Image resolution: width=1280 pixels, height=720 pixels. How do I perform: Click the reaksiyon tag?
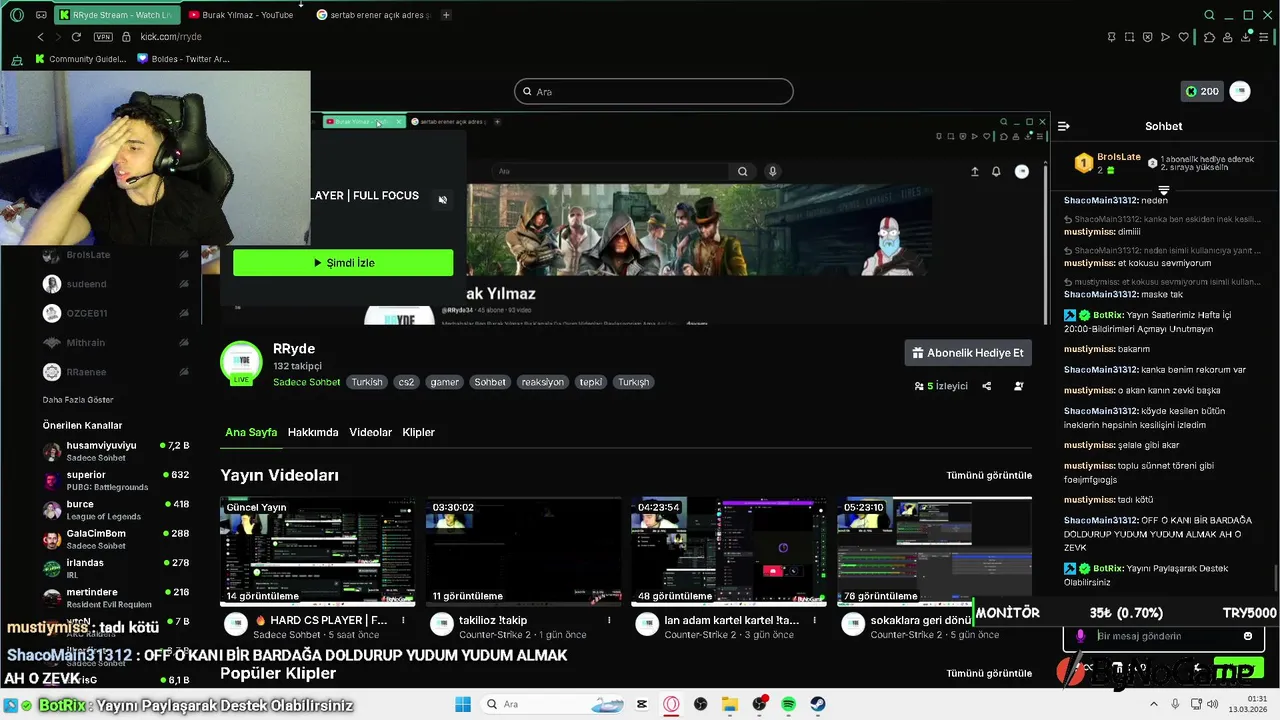(543, 382)
